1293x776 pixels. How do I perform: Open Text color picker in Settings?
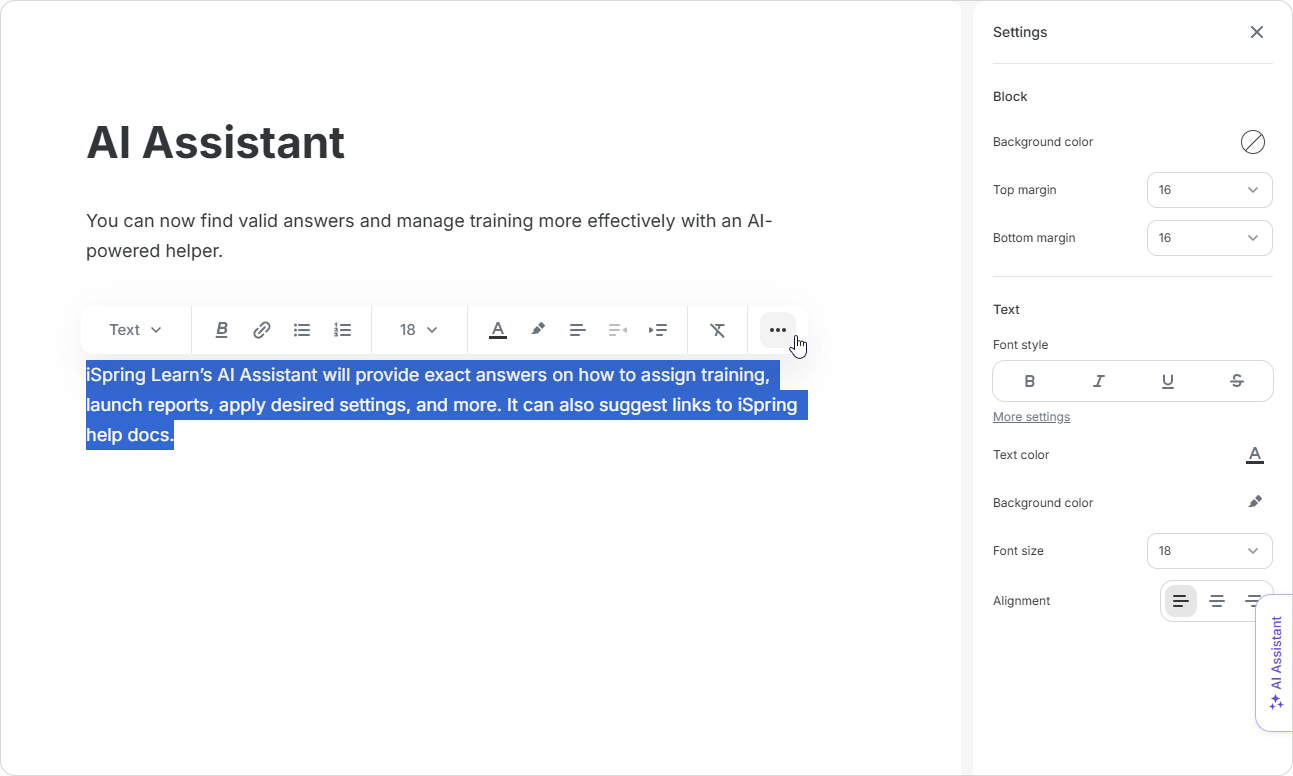pyautogui.click(x=1255, y=455)
